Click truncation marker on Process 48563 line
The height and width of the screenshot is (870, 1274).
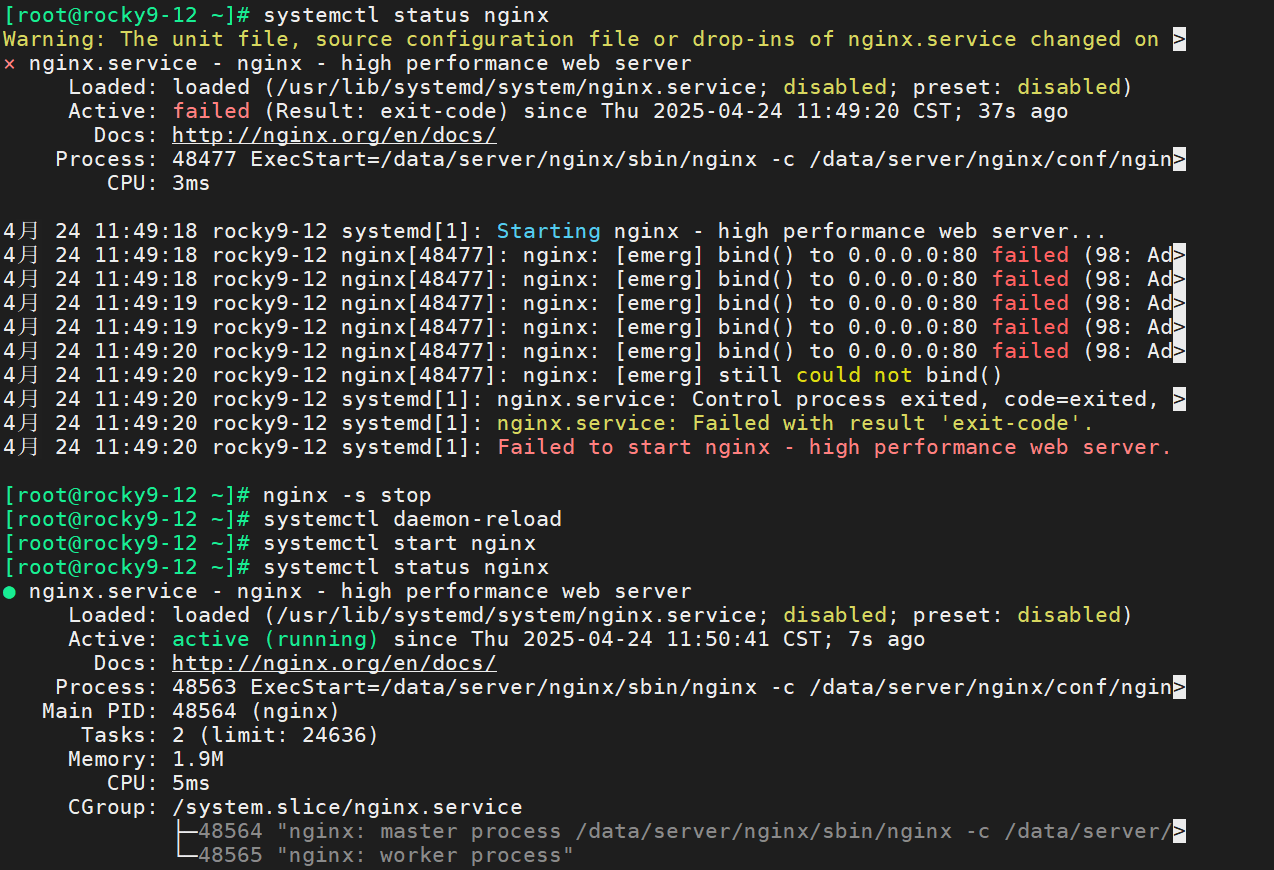1180,687
